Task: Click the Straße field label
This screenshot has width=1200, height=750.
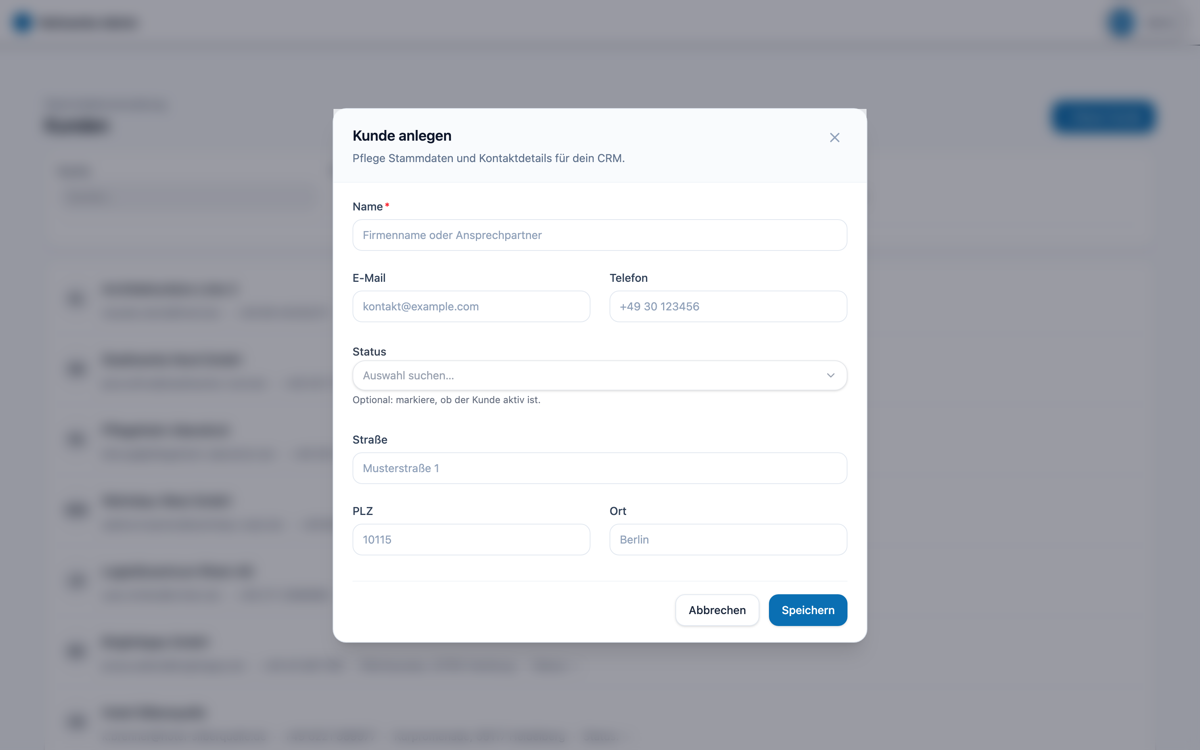Action: (x=370, y=440)
